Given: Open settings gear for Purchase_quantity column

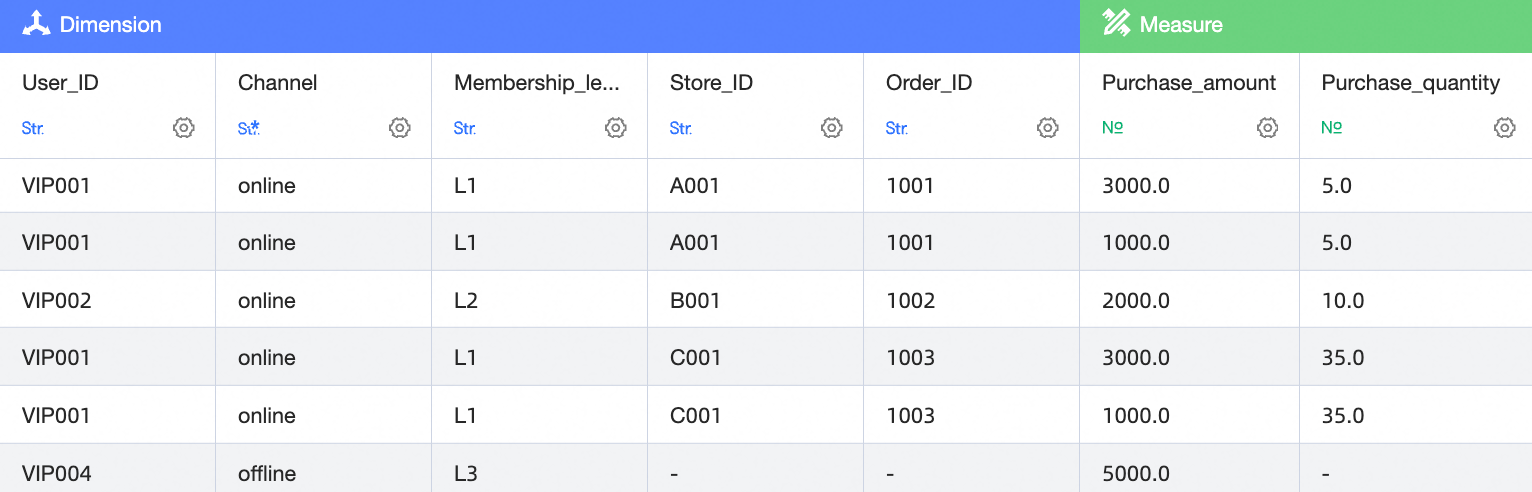Looking at the screenshot, I should [x=1505, y=128].
